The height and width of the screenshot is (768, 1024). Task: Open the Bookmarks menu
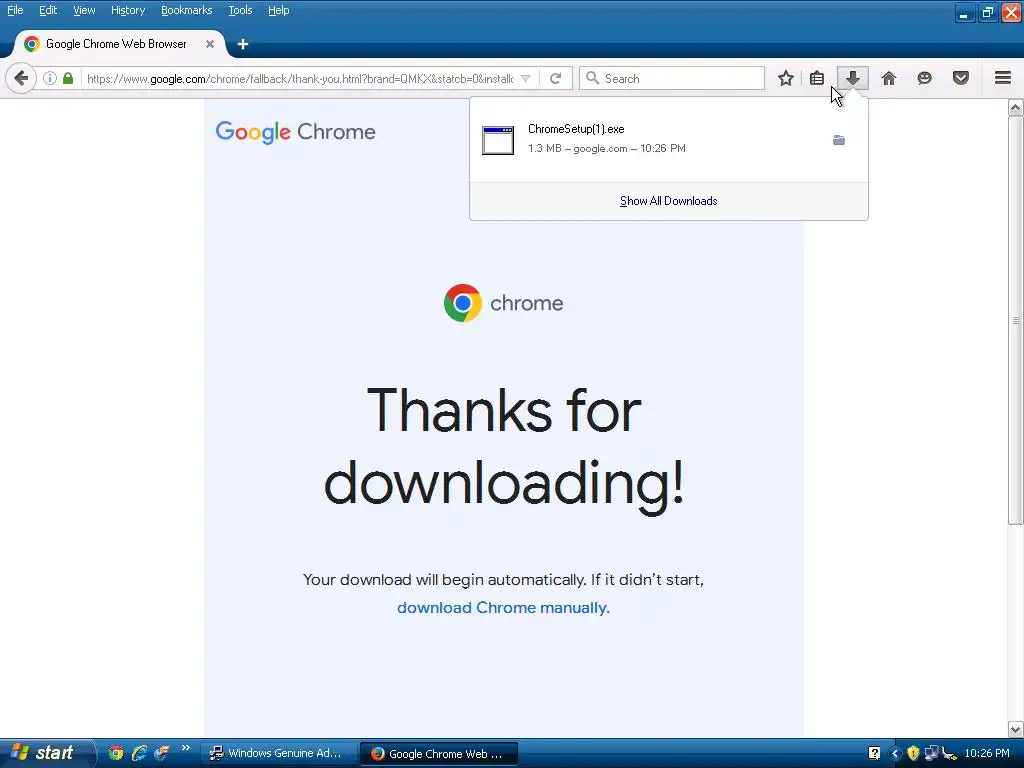tap(187, 10)
